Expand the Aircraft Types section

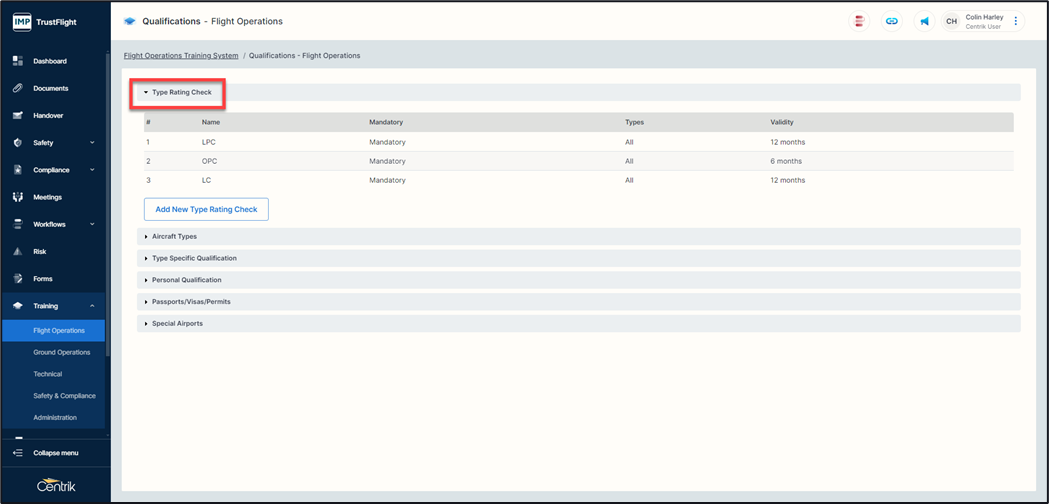click(x=174, y=237)
